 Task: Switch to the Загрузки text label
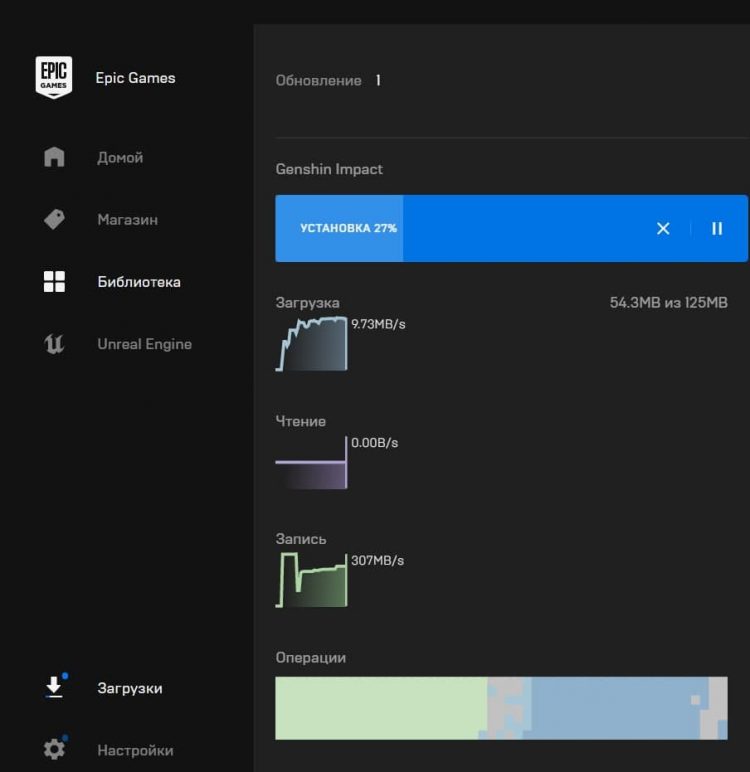point(130,688)
